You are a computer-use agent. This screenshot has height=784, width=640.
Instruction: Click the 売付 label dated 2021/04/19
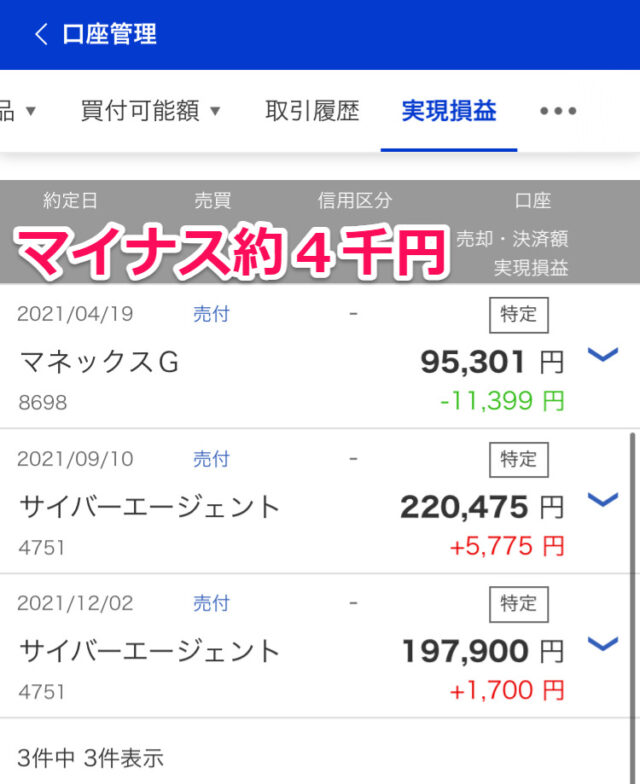pos(211,314)
